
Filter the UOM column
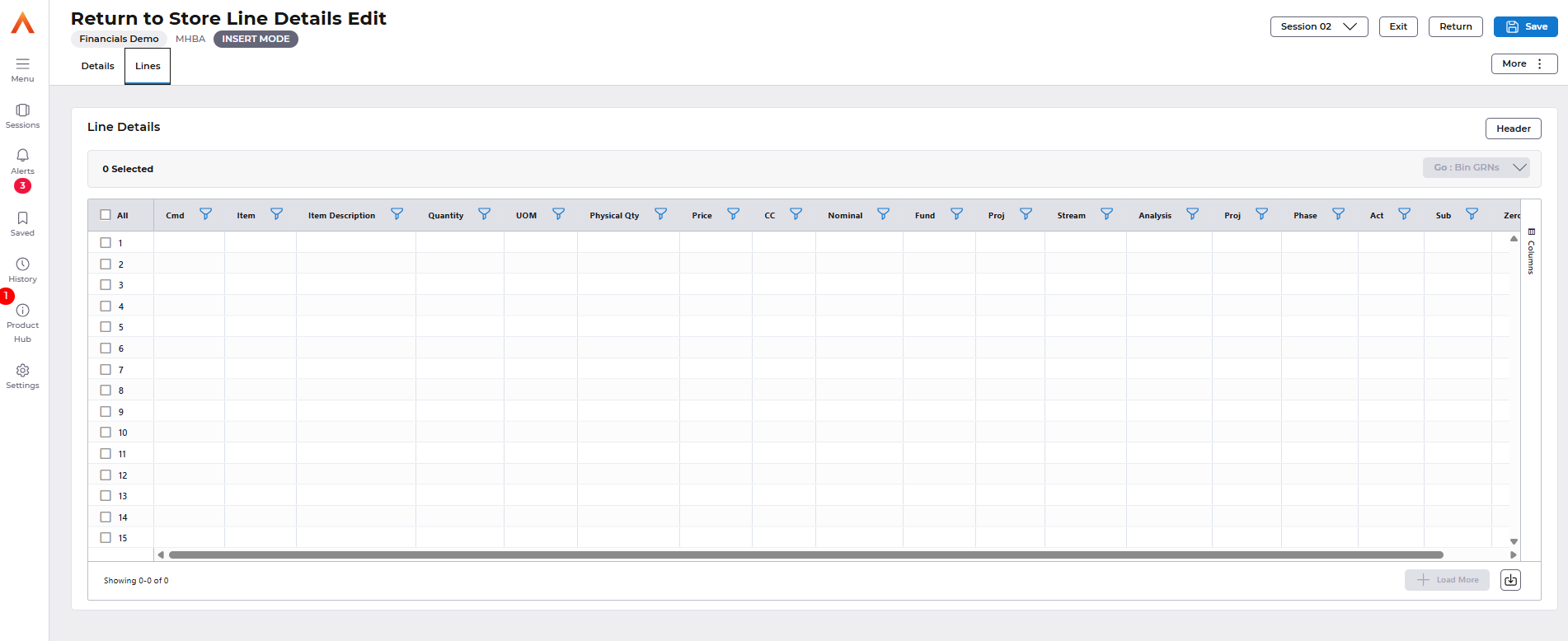coord(559,214)
